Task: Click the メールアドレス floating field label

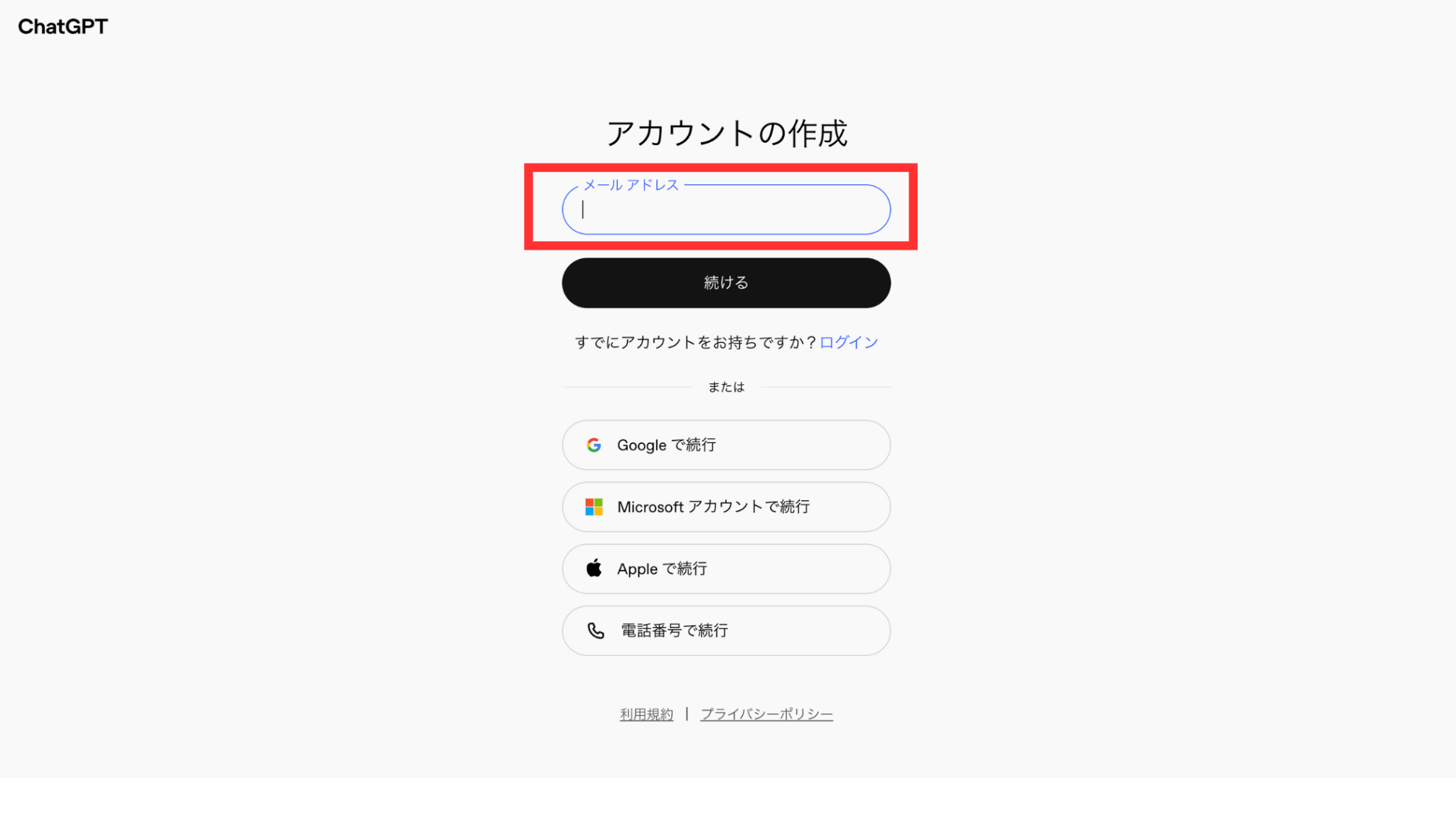Action: click(x=631, y=185)
